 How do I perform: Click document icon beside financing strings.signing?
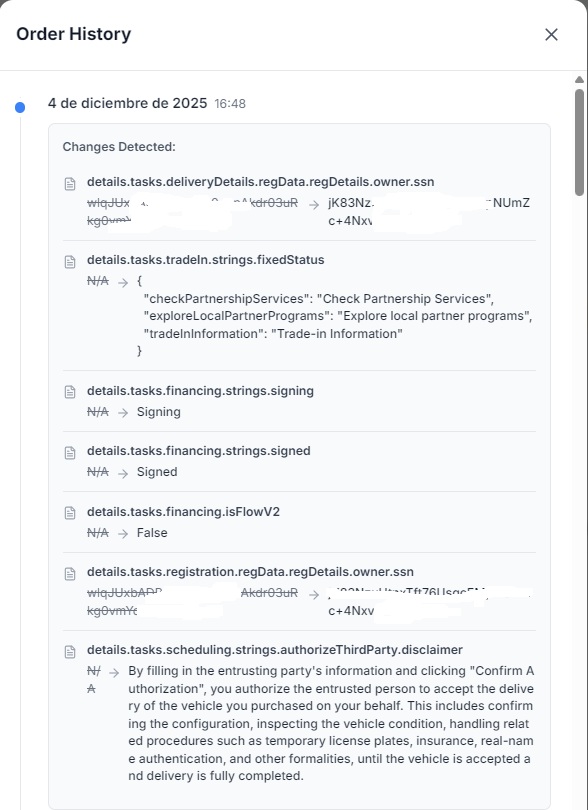tap(70, 393)
